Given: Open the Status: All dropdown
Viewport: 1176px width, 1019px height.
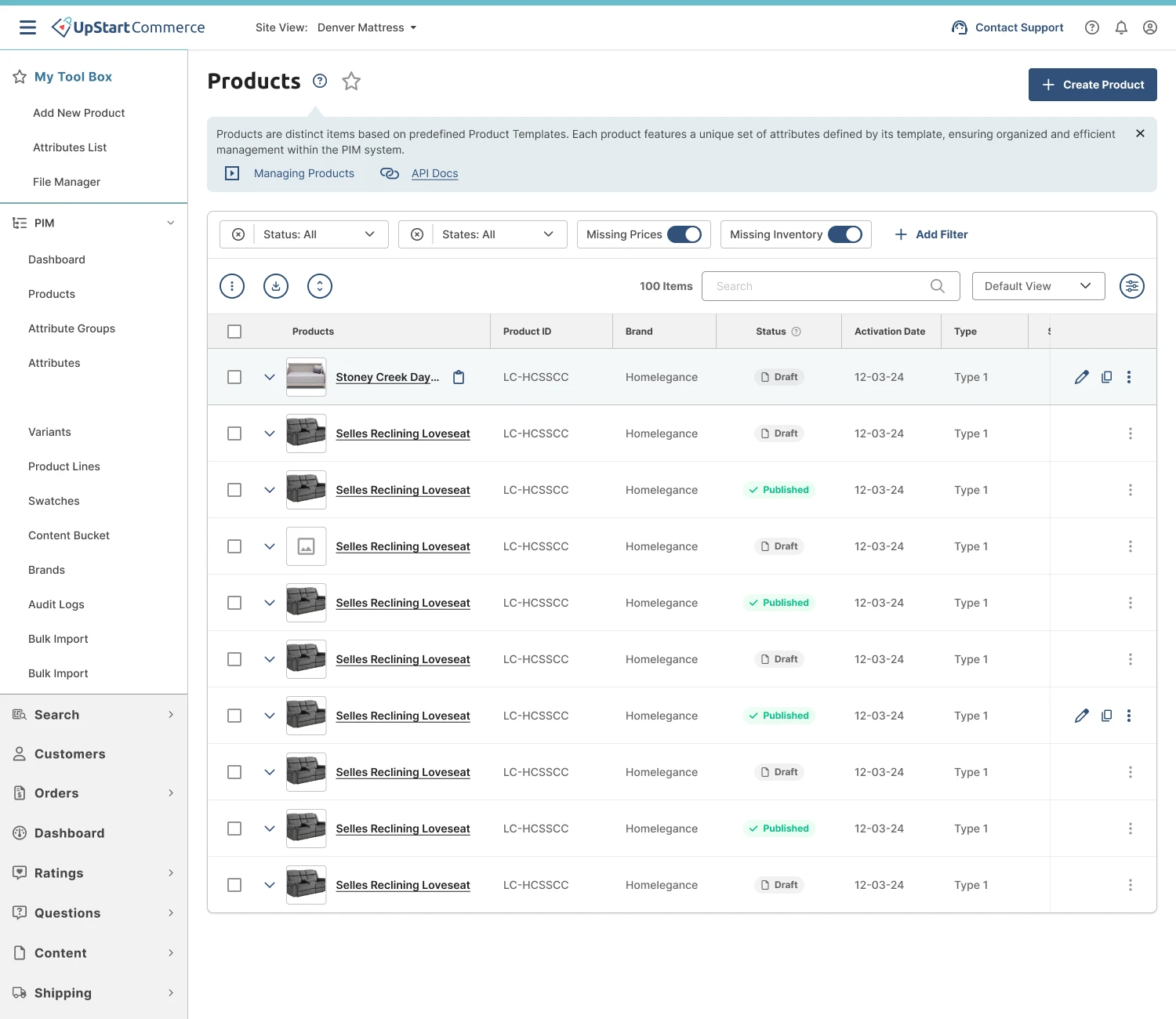Looking at the screenshot, I should click(320, 234).
